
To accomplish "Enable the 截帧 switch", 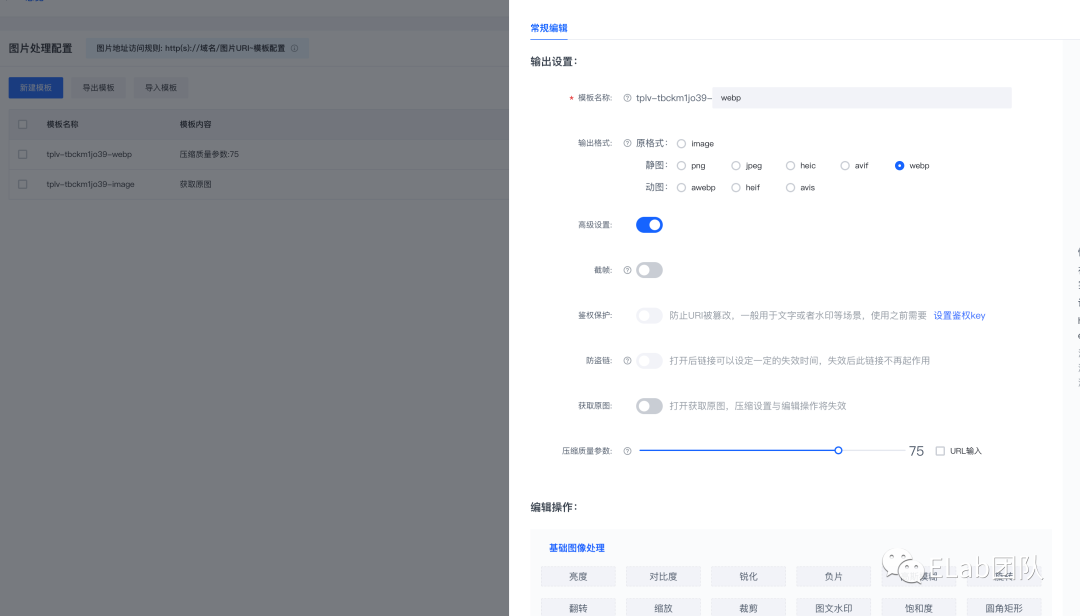I will click(649, 270).
